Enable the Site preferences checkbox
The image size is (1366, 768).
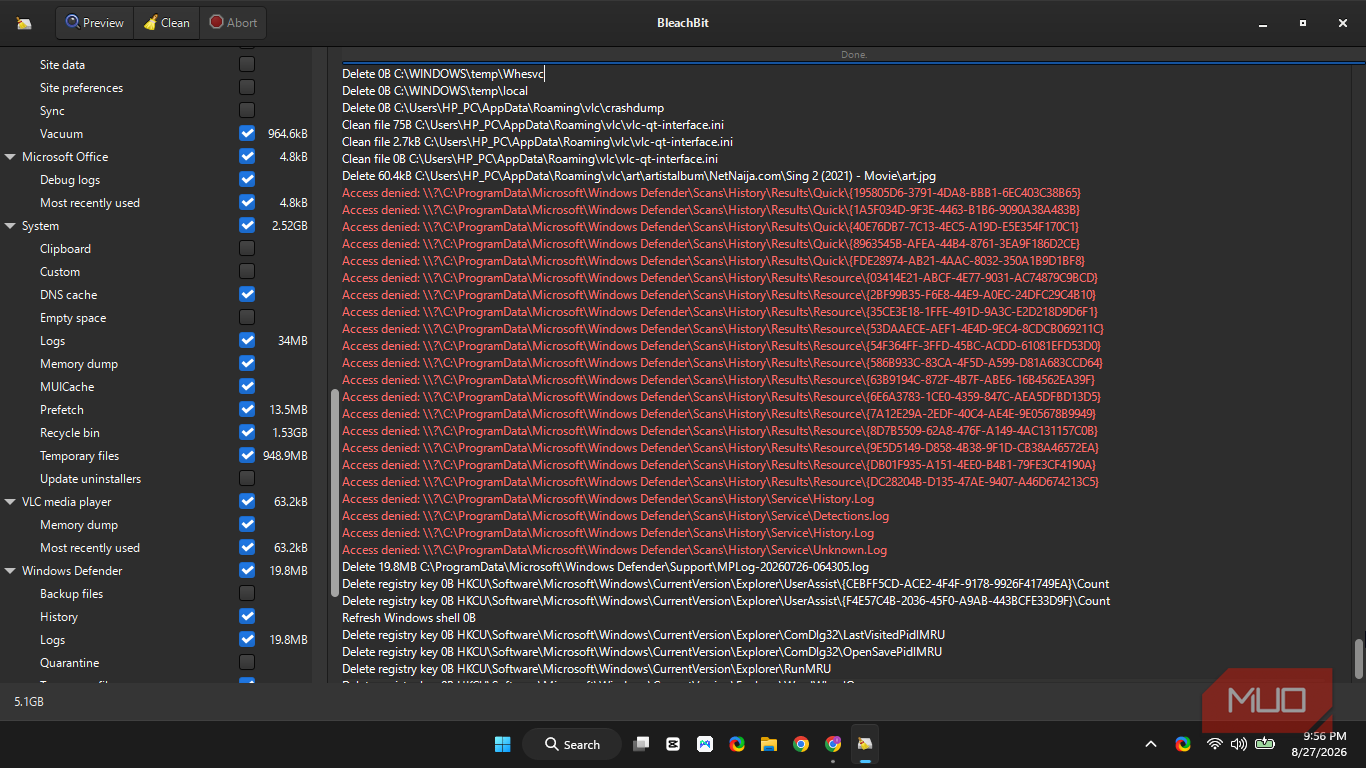point(247,87)
